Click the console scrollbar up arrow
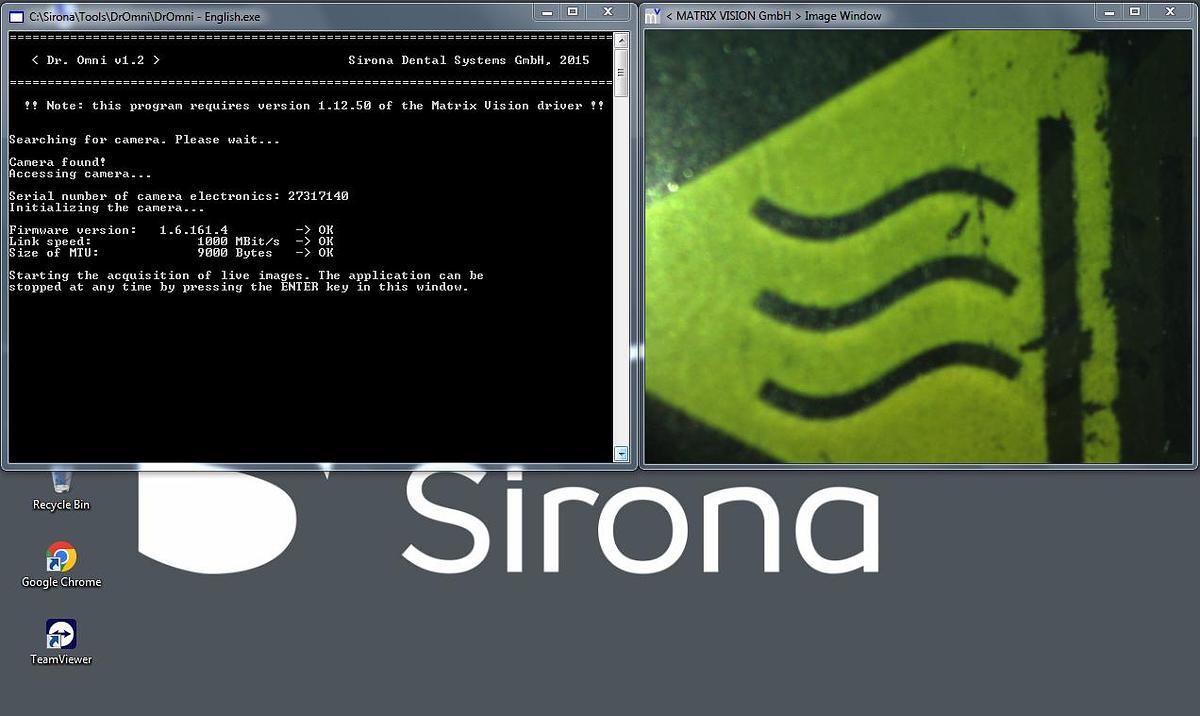 coord(622,38)
